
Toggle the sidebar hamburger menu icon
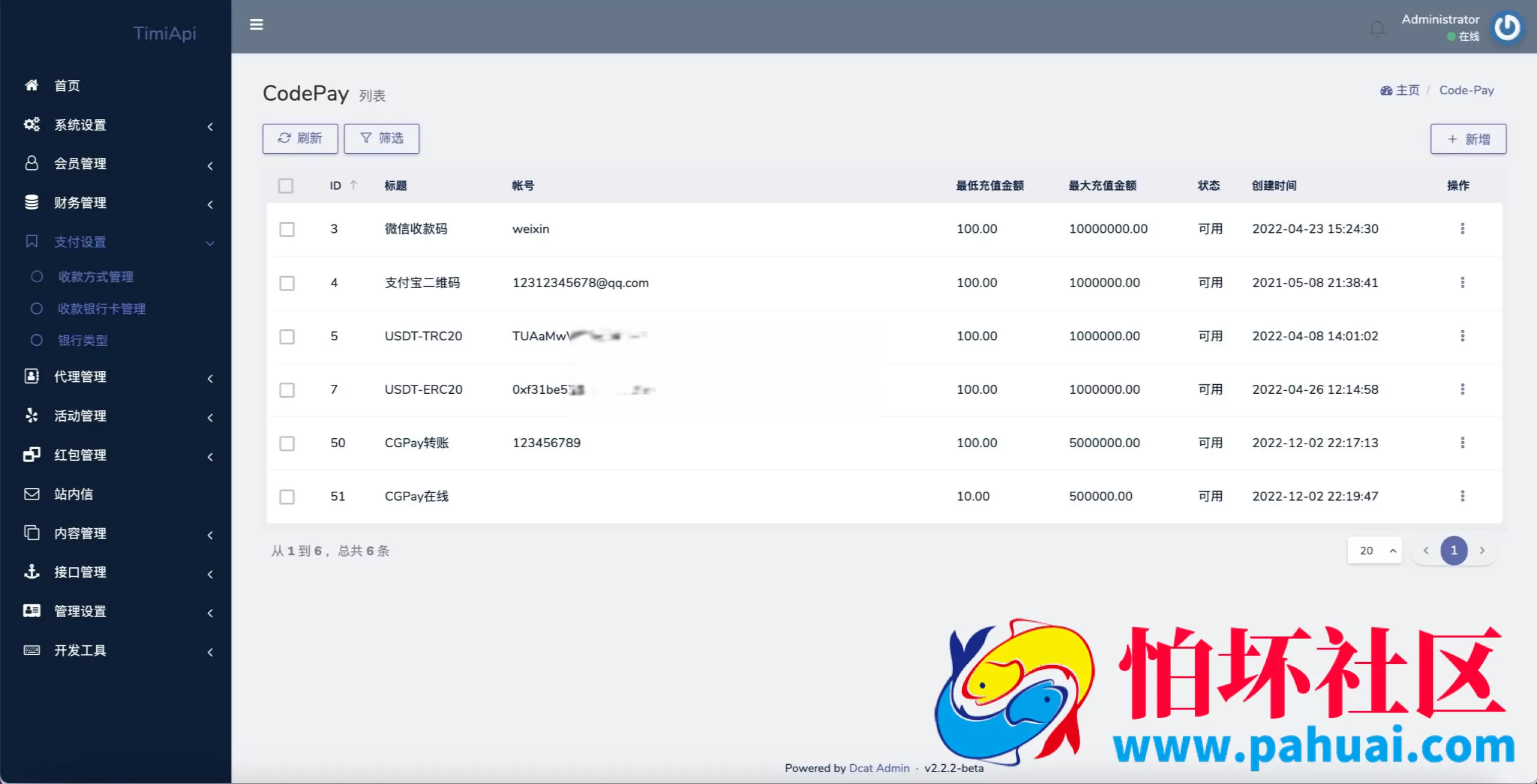pyautogui.click(x=256, y=25)
